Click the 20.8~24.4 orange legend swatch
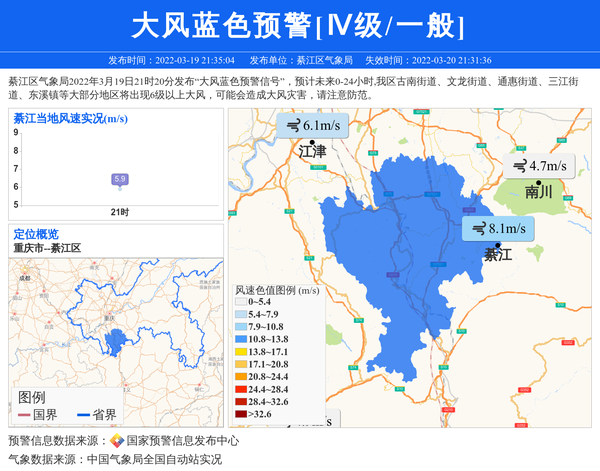The image size is (600, 471). coord(241,376)
